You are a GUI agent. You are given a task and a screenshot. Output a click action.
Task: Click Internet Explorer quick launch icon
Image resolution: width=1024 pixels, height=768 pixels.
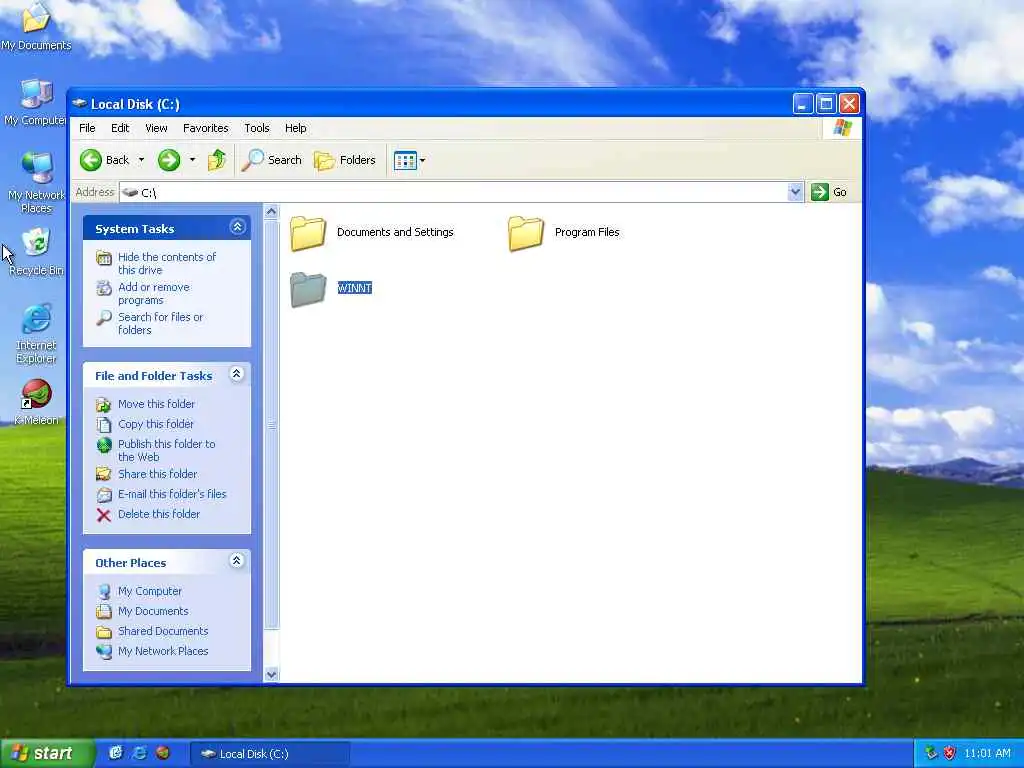139,753
